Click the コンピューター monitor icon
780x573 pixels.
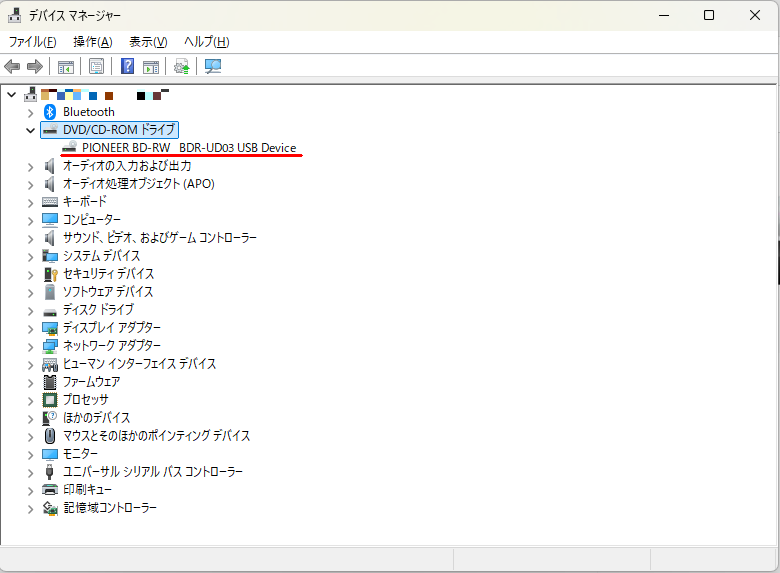click(50, 219)
